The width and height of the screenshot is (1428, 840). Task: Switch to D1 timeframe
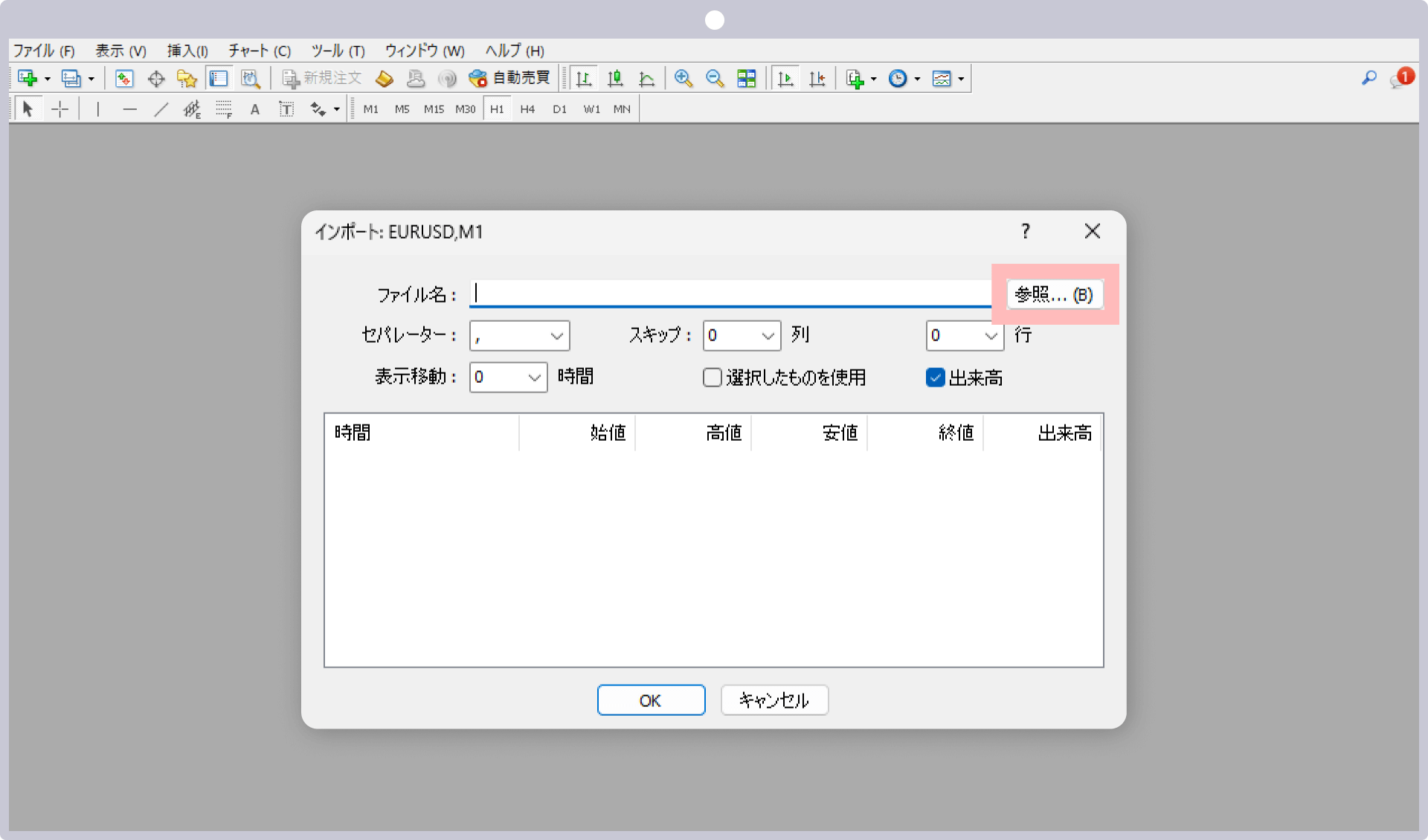pos(559,109)
